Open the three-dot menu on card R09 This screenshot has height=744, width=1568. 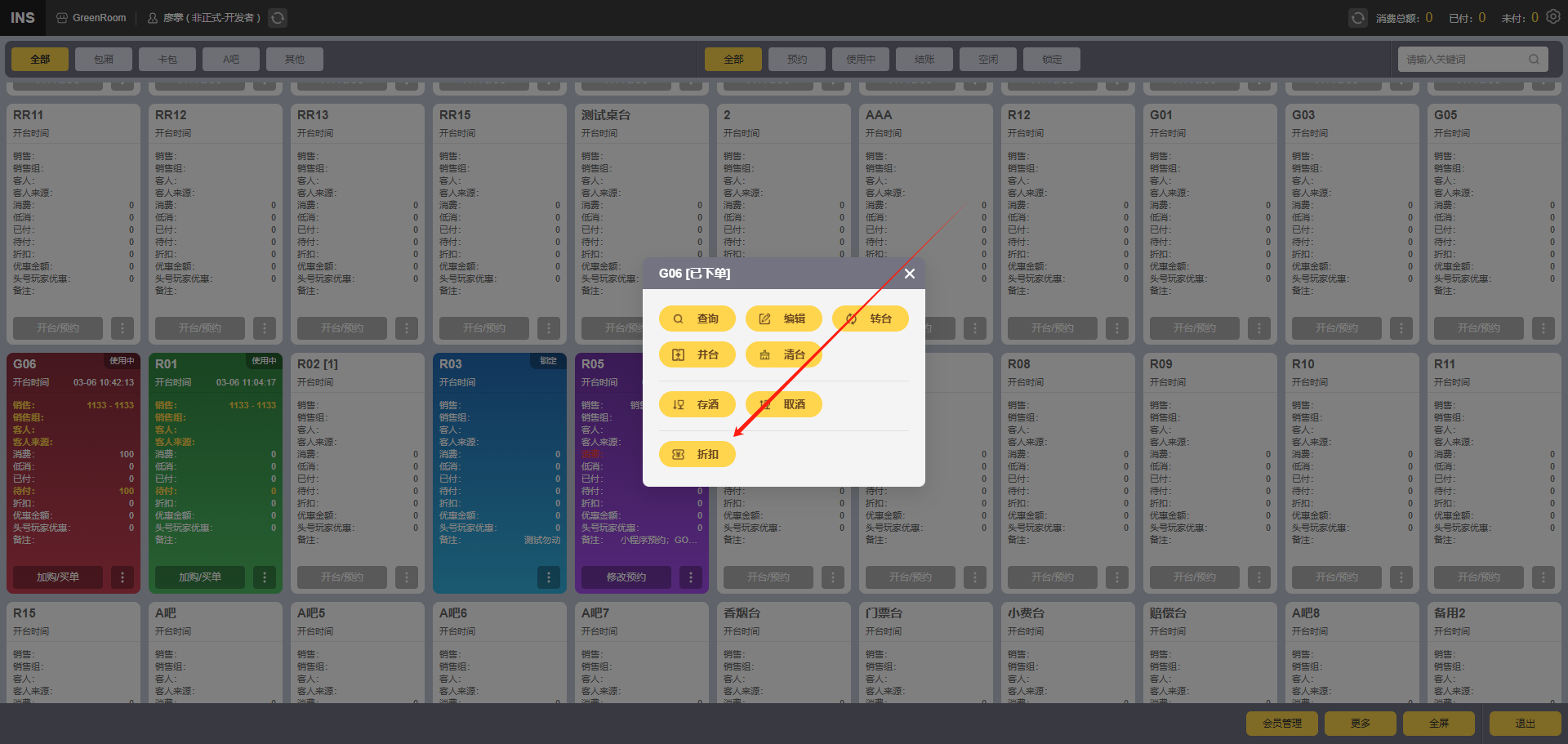click(1259, 577)
